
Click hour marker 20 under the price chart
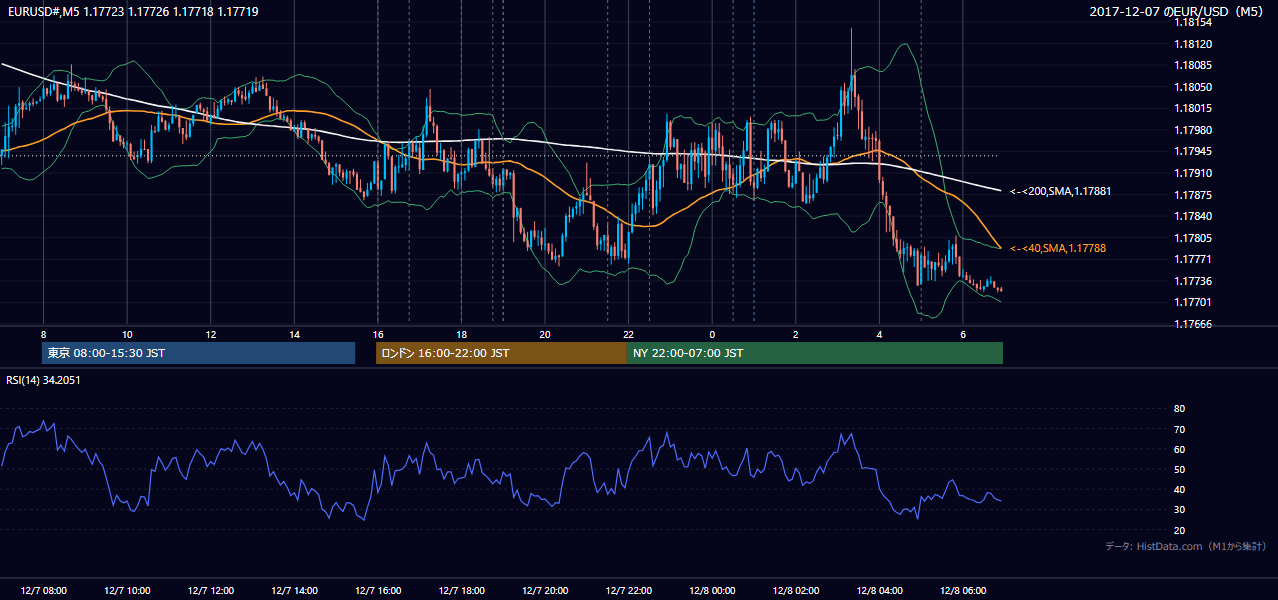coord(545,334)
